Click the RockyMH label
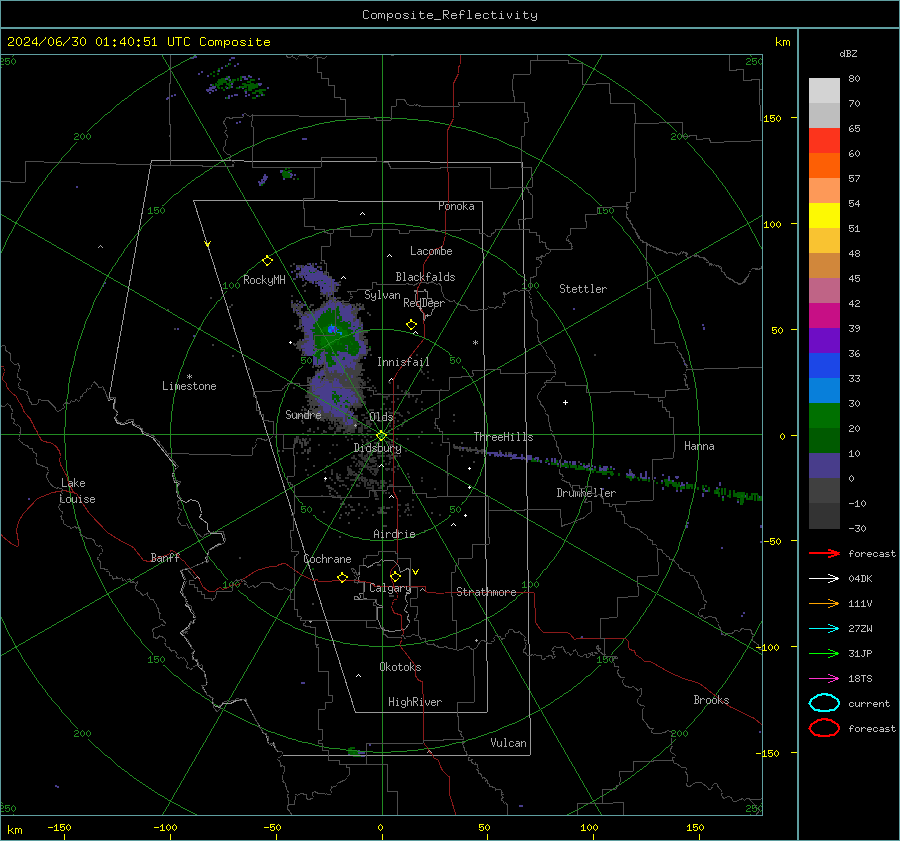The width and height of the screenshot is (900, 841). 264,280
